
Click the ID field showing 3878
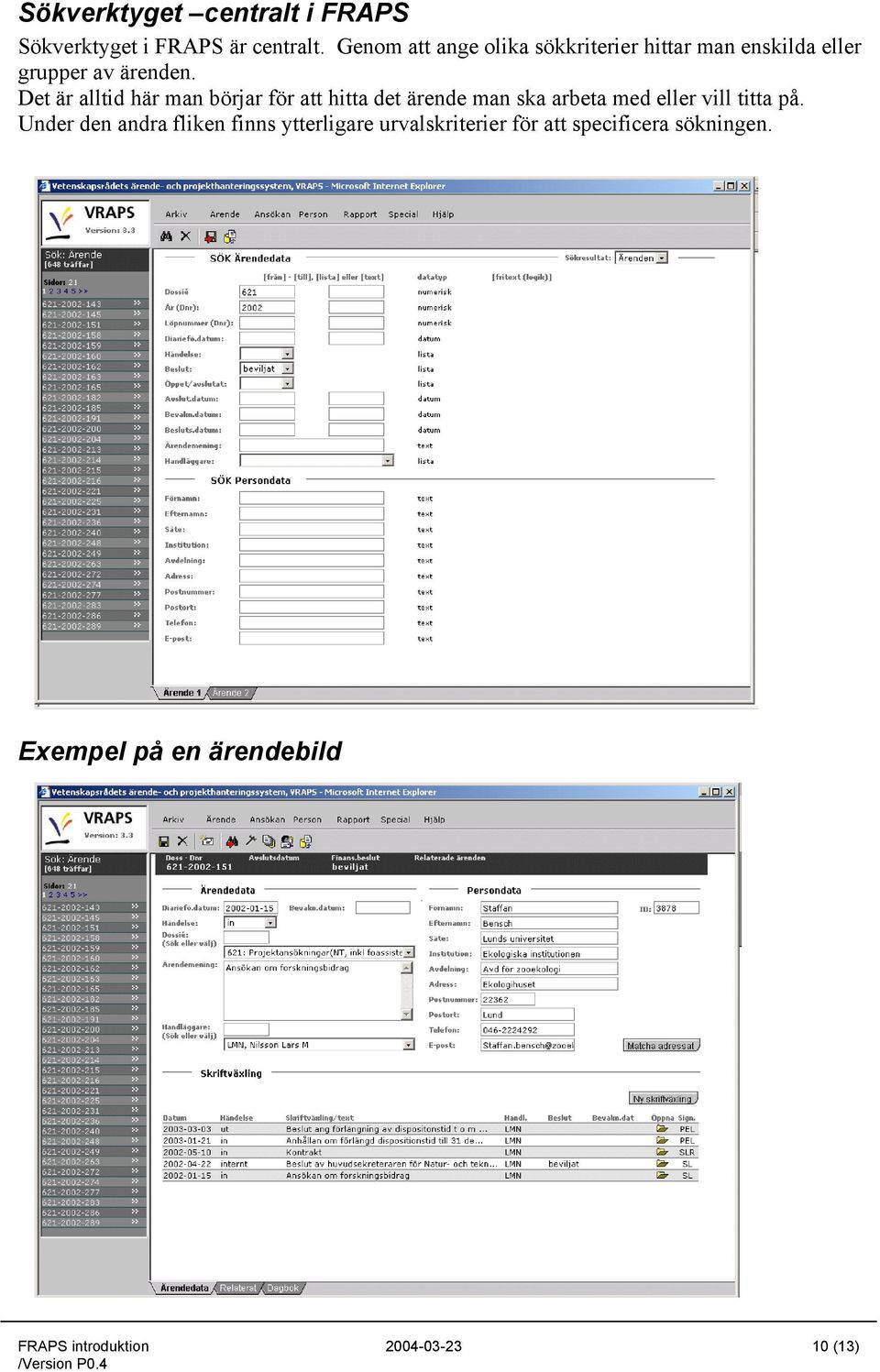676,908
